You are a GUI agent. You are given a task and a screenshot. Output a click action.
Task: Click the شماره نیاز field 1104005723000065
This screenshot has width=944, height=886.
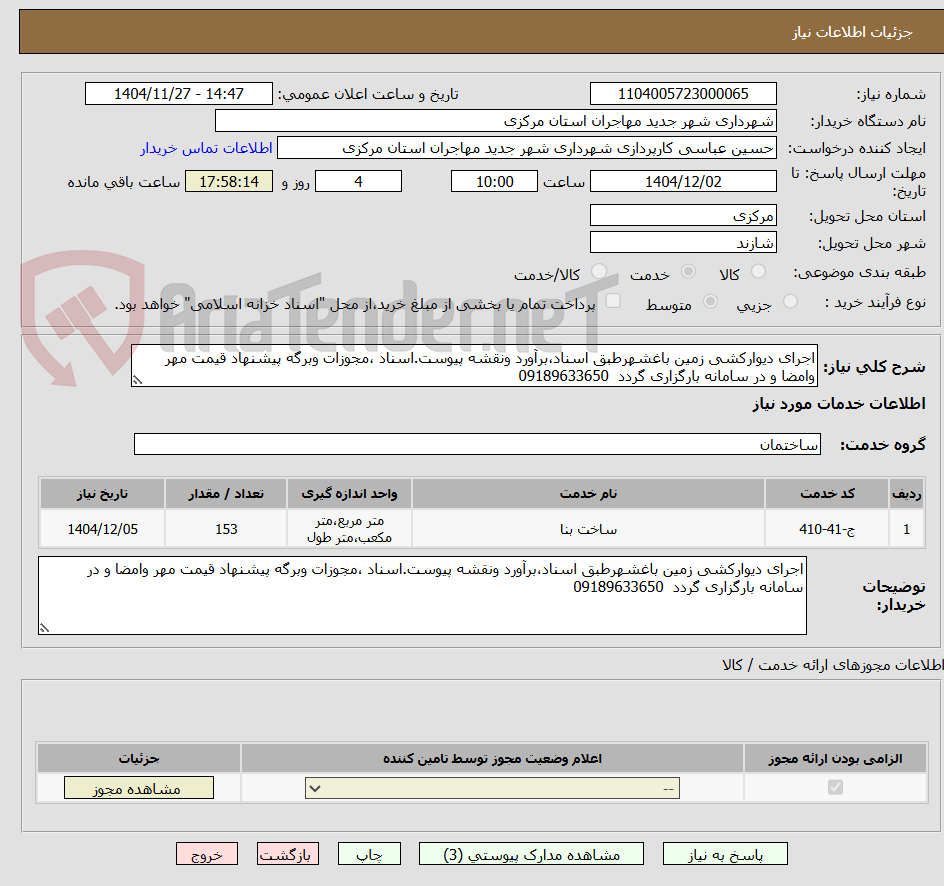[x=683, y=94]
